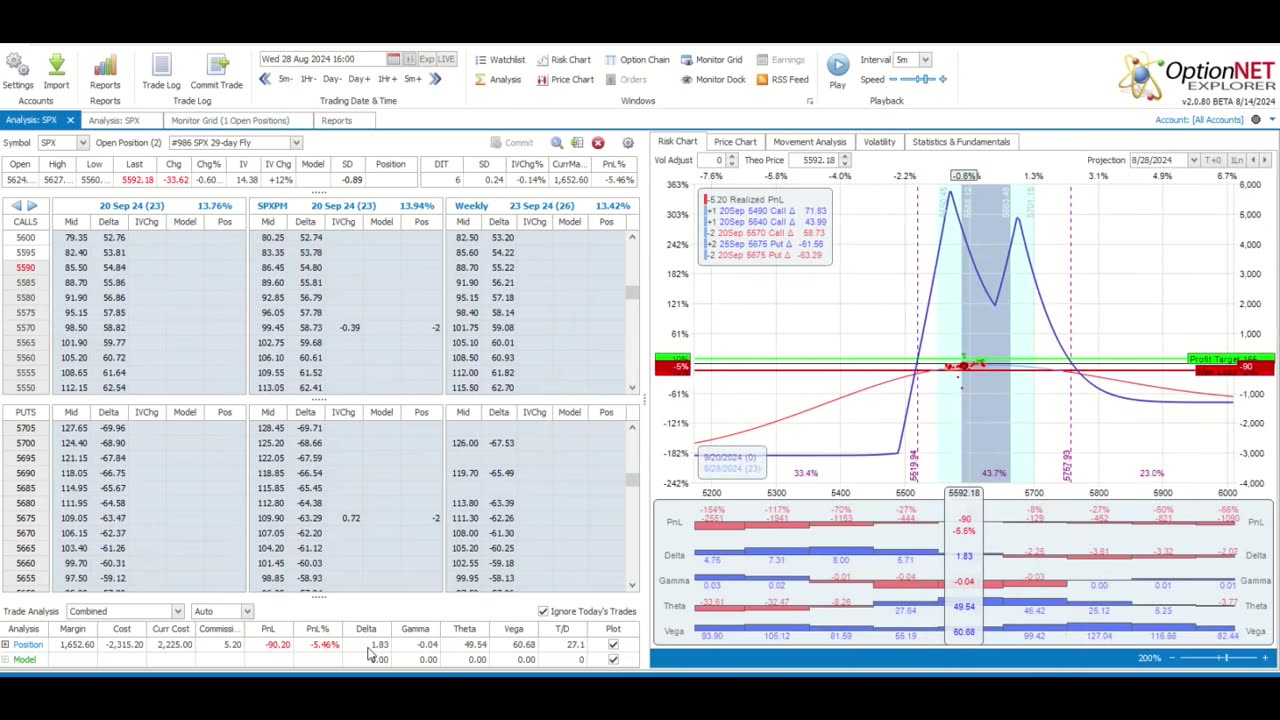This screenshot has width=1280, height=720.
Task: Toggle the LIVE mode button
Action: point(445,59)
